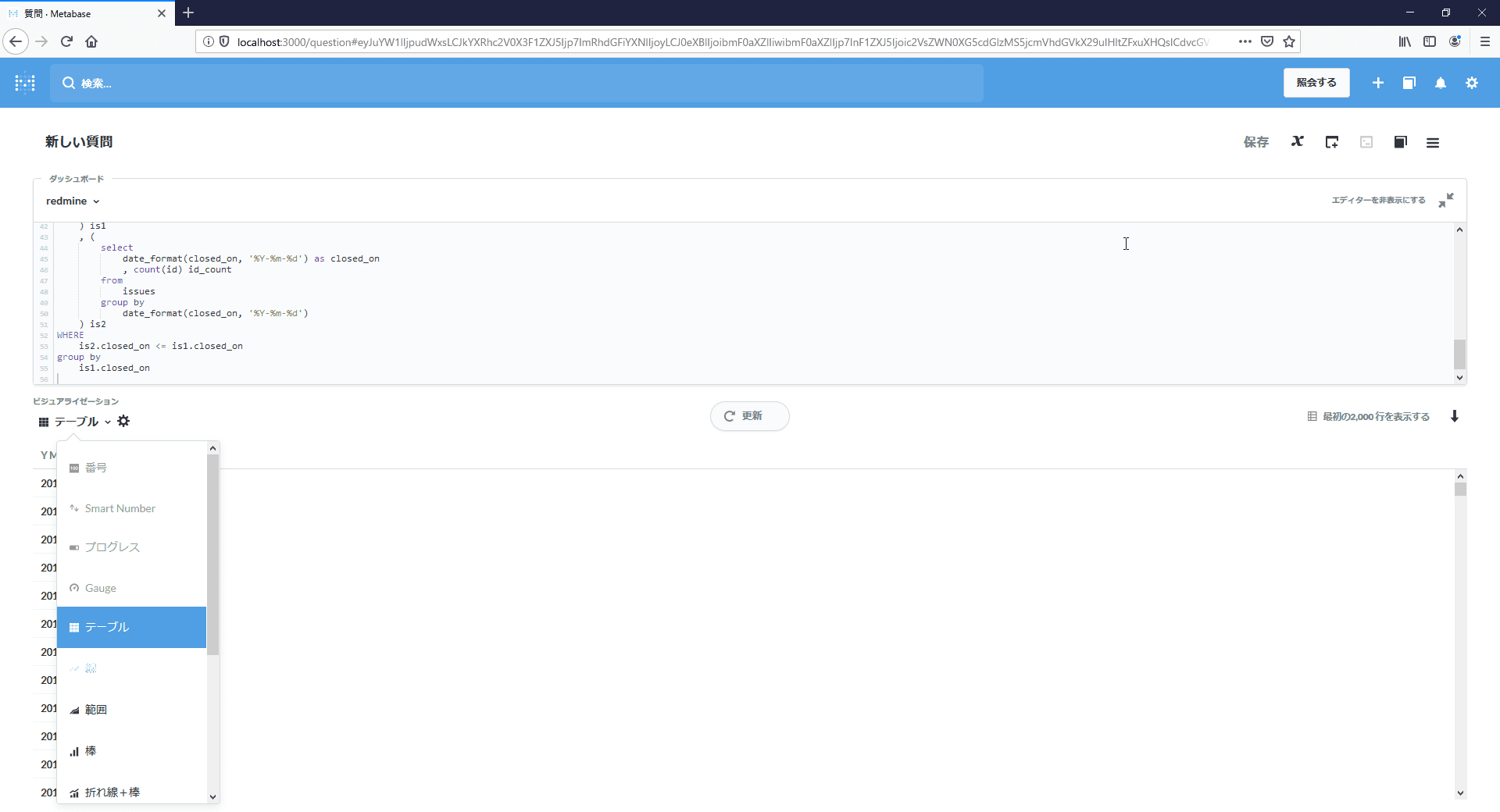The width and height of the screenshot is (1500, 812).
Task: Open the data reference icon near 保存
Action: 1400,142
